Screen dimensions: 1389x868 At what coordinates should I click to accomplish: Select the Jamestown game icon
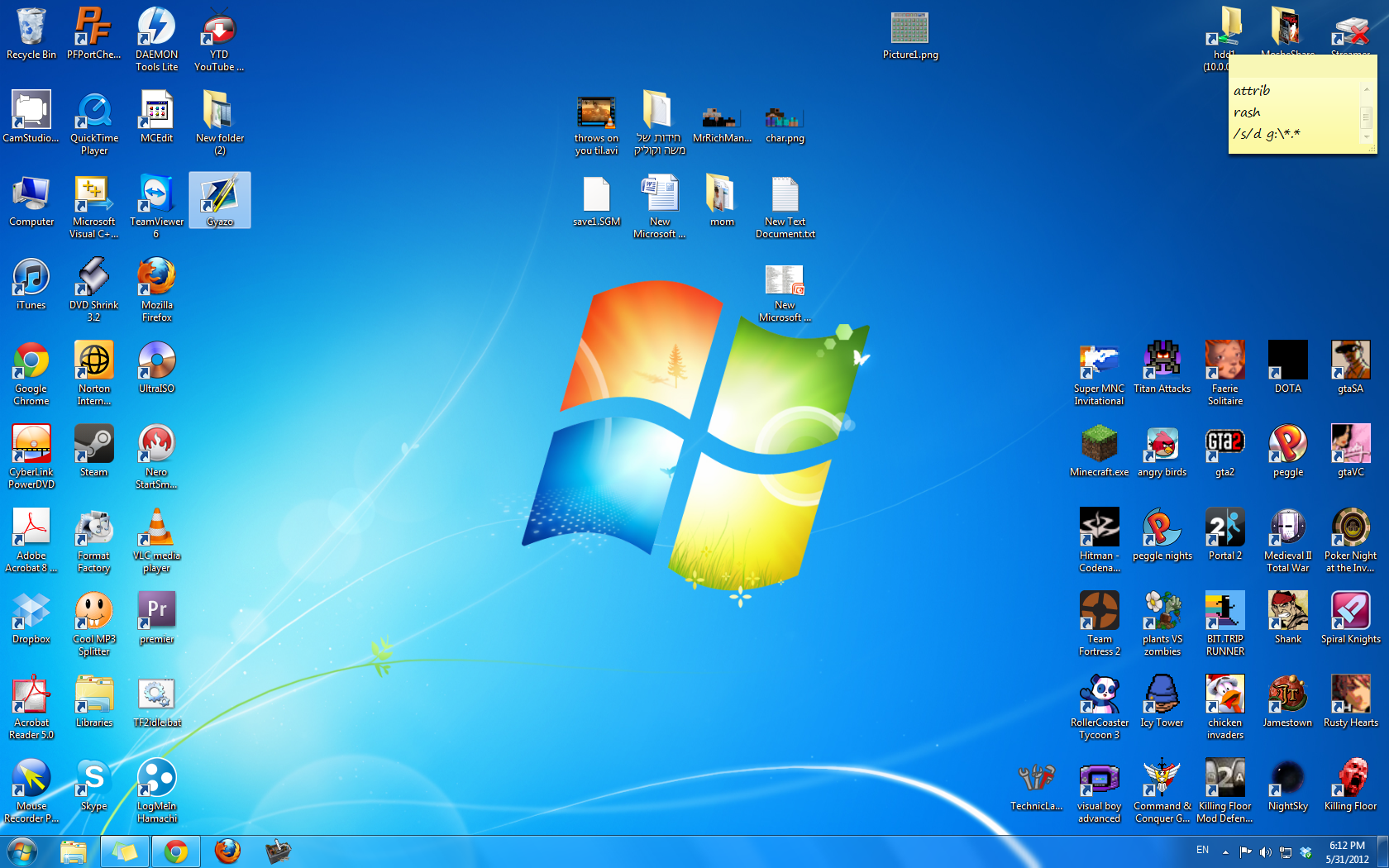1288,702
